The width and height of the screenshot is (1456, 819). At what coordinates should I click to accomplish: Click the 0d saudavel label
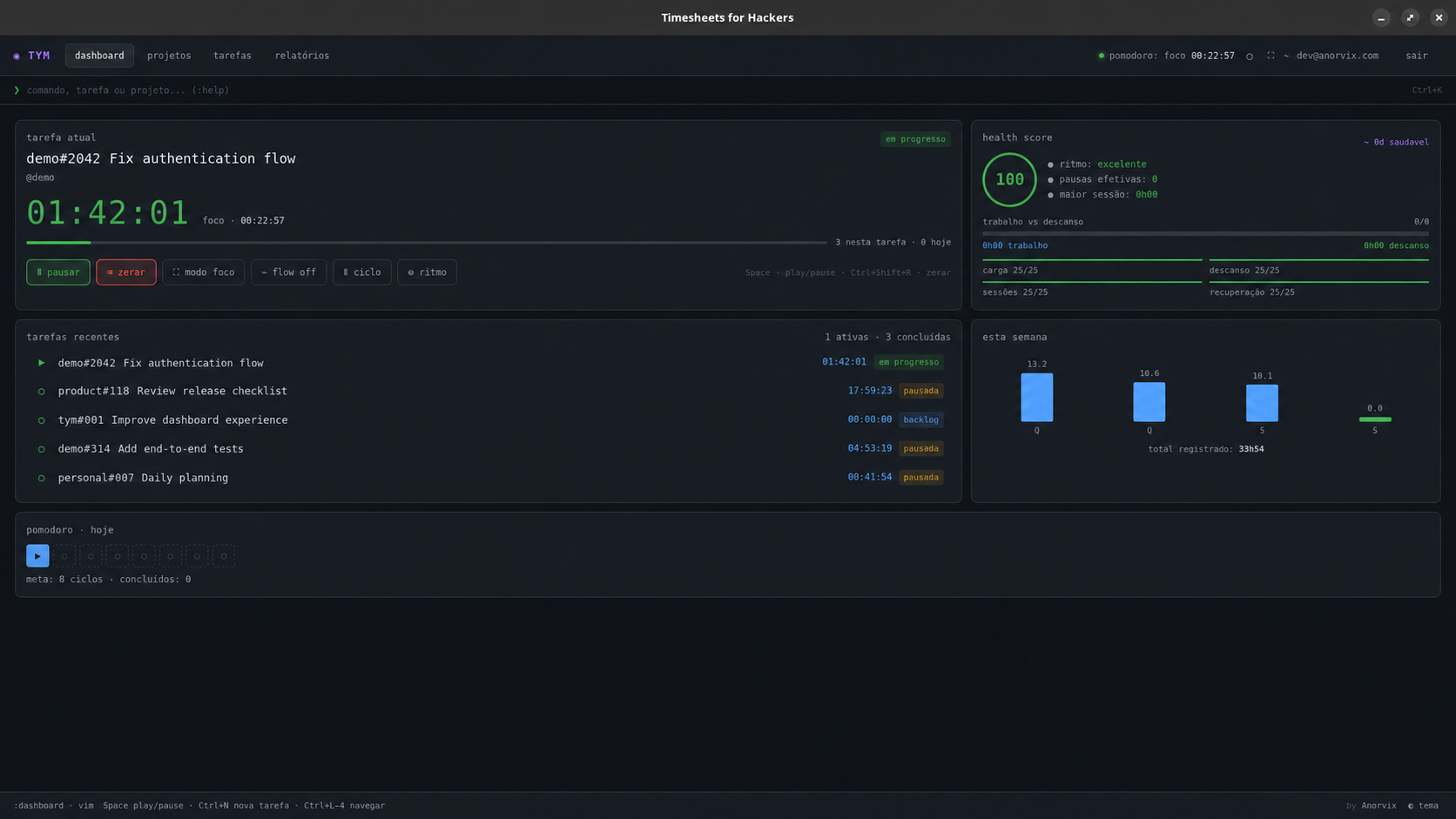(x=1396, y=143)
